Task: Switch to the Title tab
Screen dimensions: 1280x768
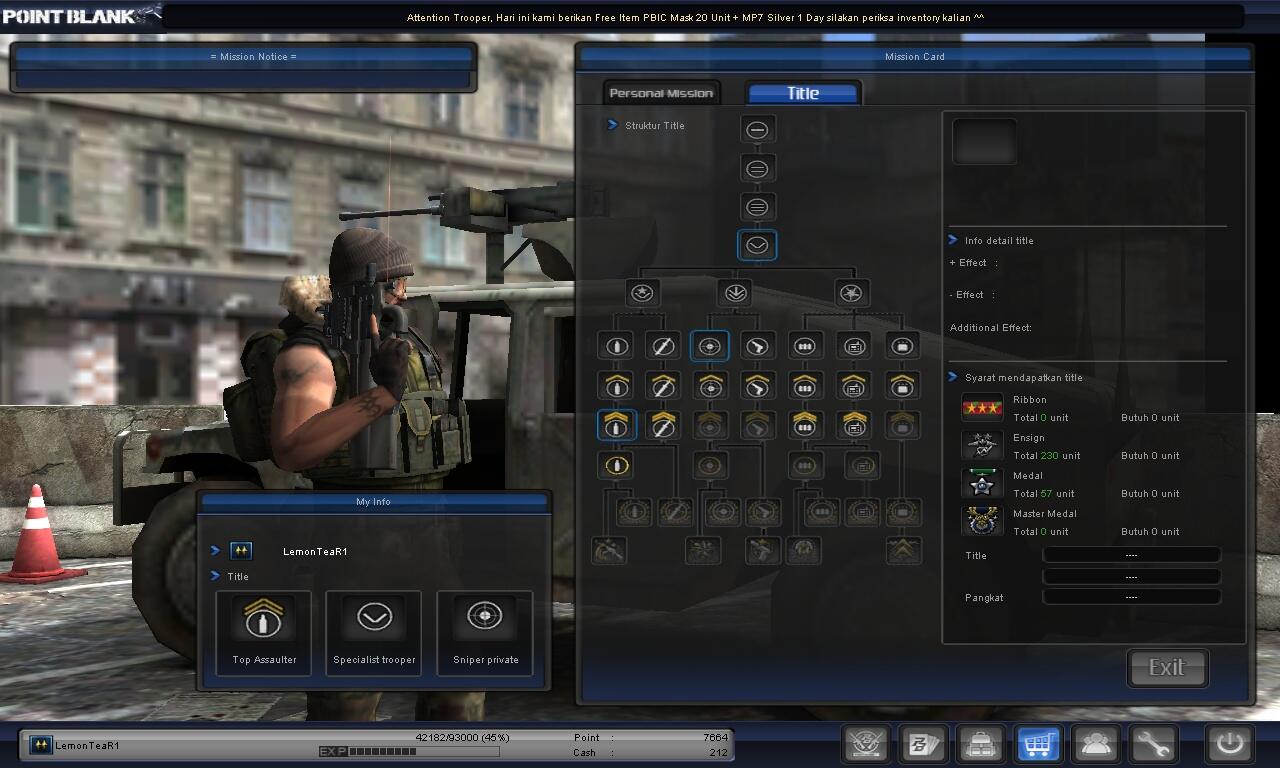Action: tap(803, 93)
